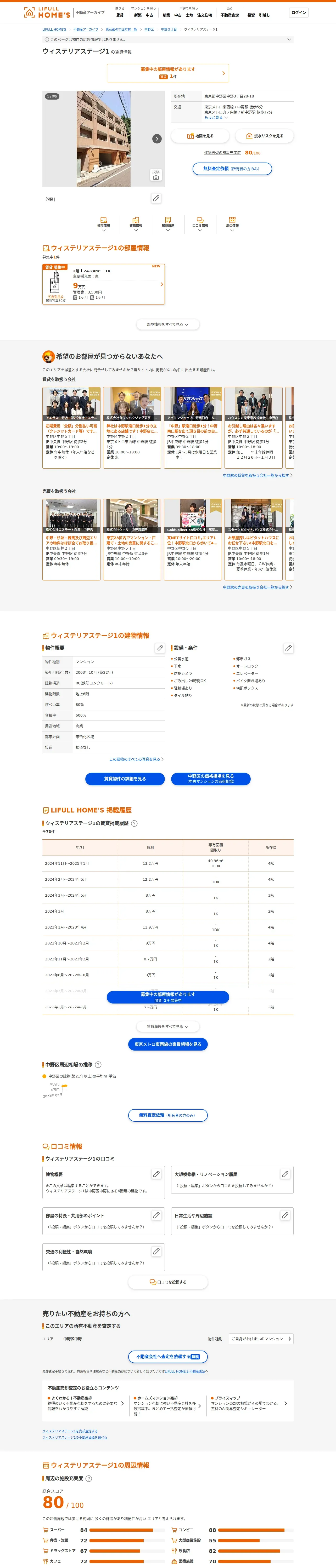Image resolution: width=336 pixels, height=1568 pixels.
Task: Click 口コミを投稿する button
Action: coord(168,1281)
